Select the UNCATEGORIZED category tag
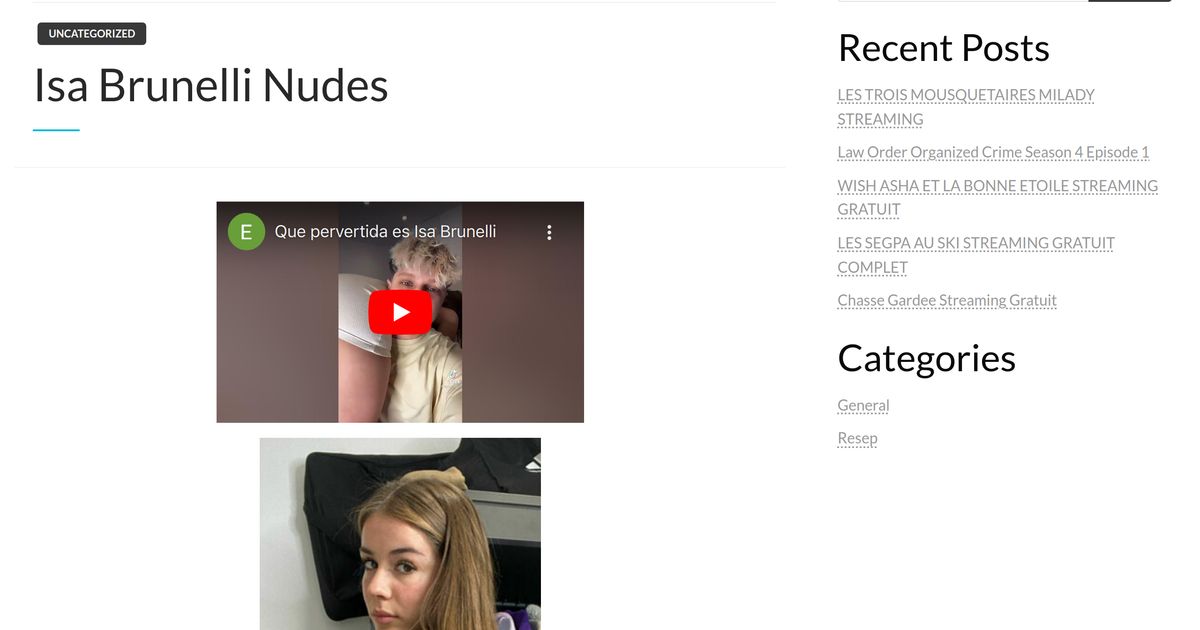Viewport: 1200px width, 630px height. [92, 34]
